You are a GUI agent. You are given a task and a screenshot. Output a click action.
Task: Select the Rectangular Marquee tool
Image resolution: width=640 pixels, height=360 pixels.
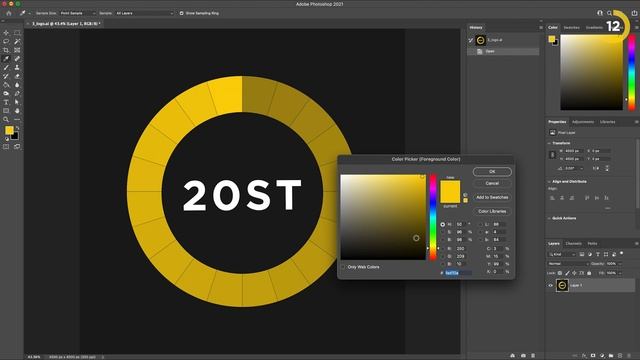(x=17, y=33)
